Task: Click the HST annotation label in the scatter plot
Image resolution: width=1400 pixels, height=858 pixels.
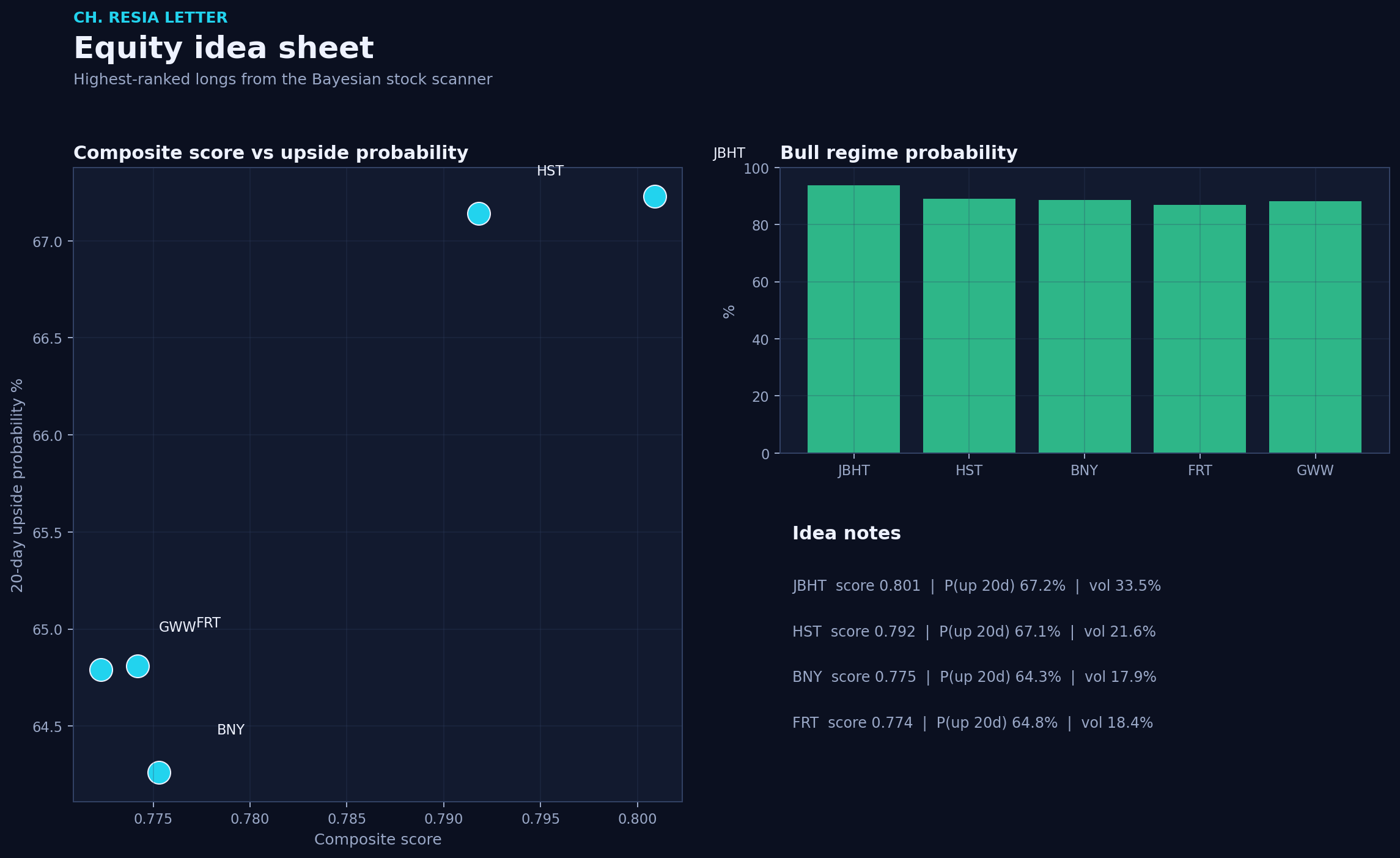Action: pos(550,171)
